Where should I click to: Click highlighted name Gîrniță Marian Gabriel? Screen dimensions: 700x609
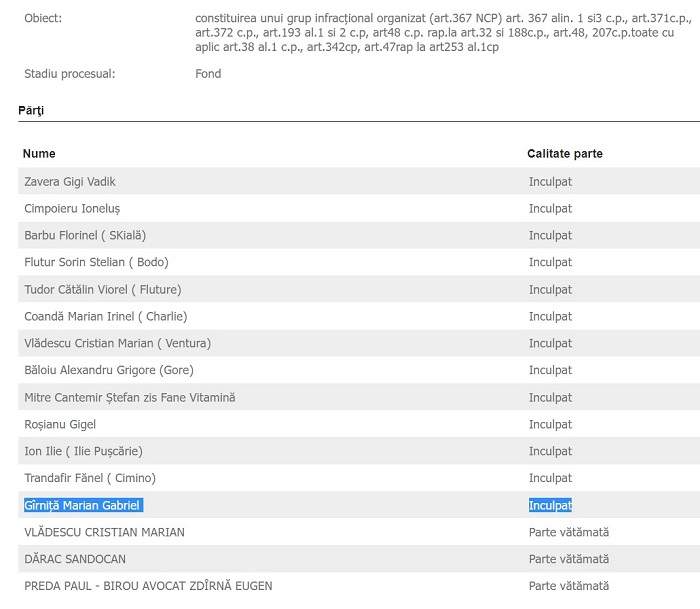point(82,506)
